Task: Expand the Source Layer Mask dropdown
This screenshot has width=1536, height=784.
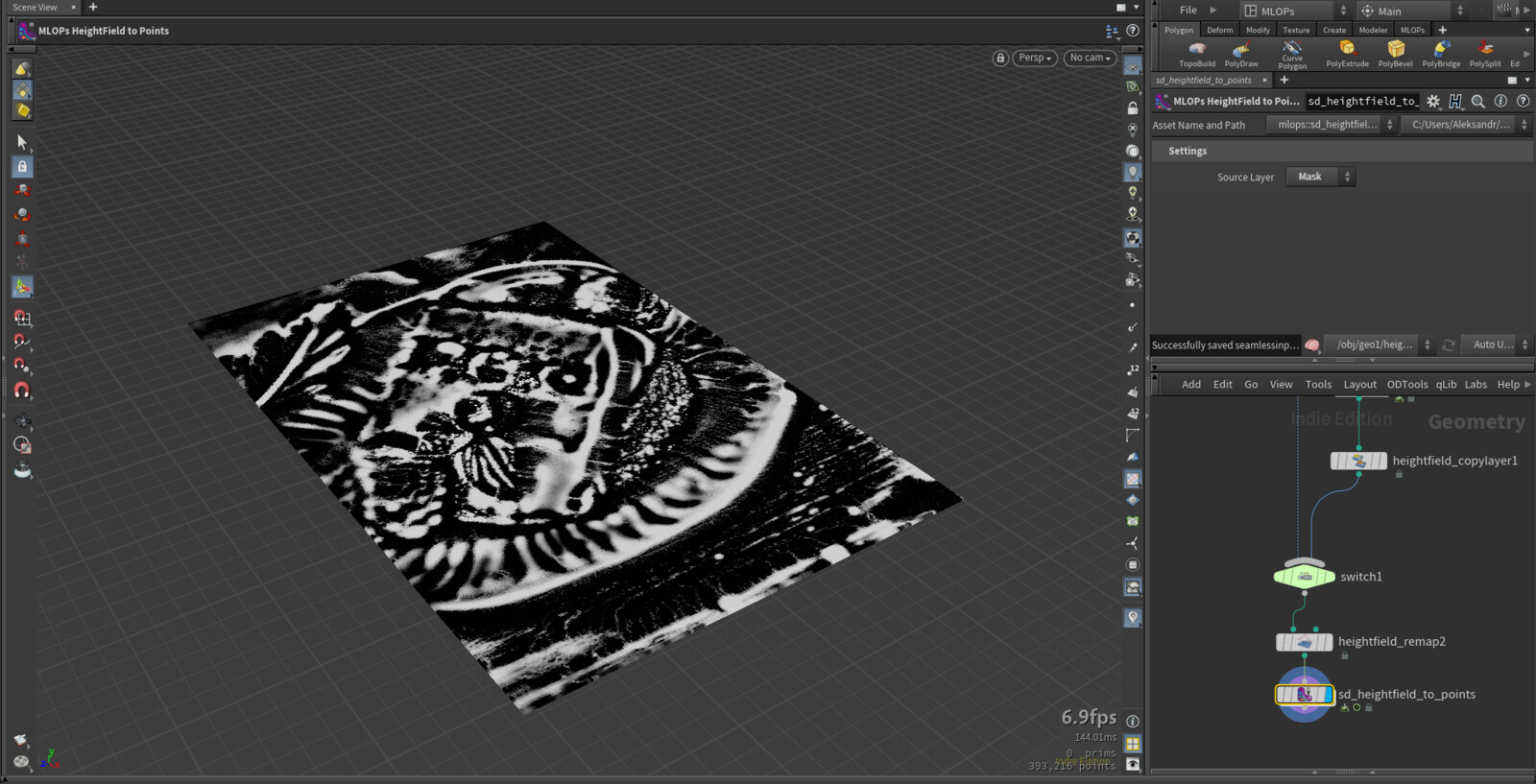Action: click(x=1320, y=177)
